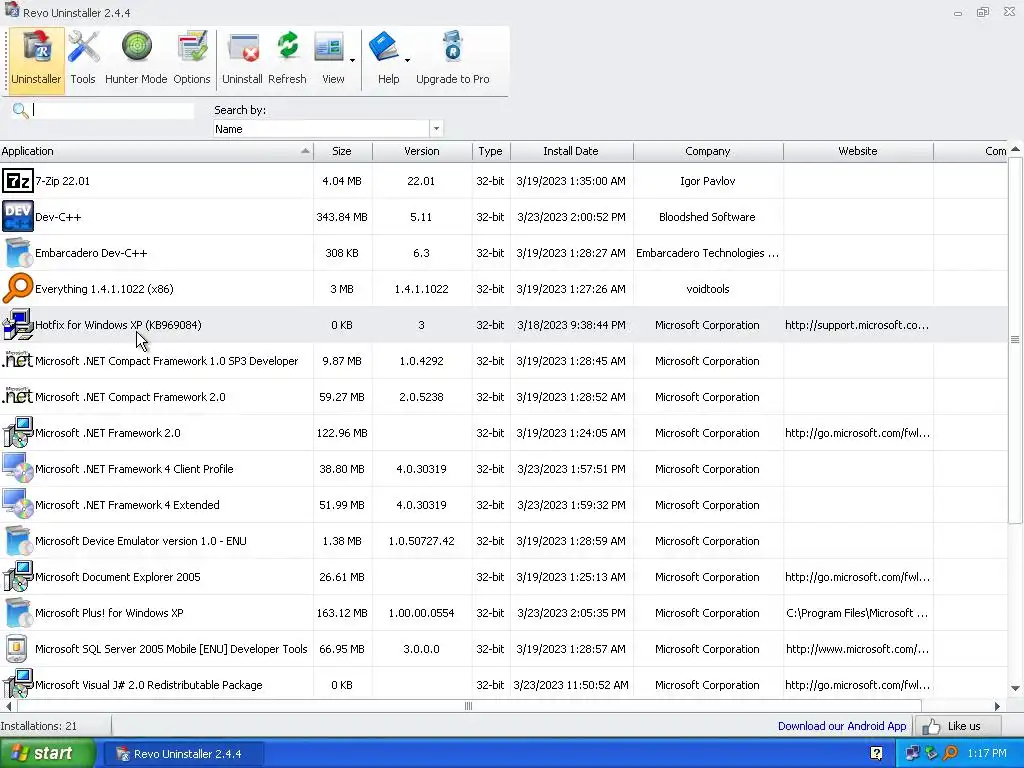The image size is (1024, 768).
Task: Click the taskbar help question mark icon
Action: pos(876,754)
